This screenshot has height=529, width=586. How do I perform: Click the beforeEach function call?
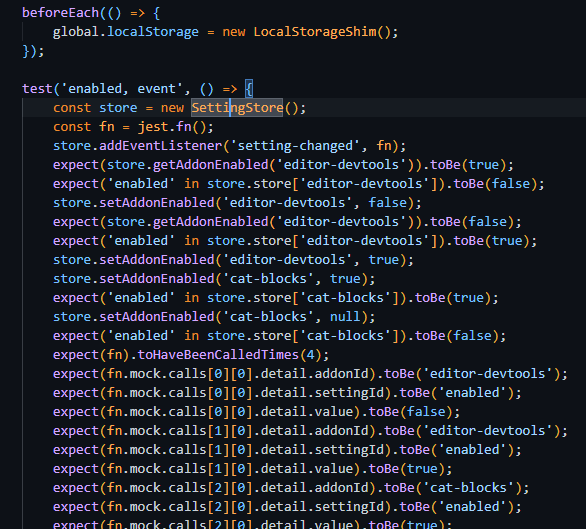(x=60, y=13)
